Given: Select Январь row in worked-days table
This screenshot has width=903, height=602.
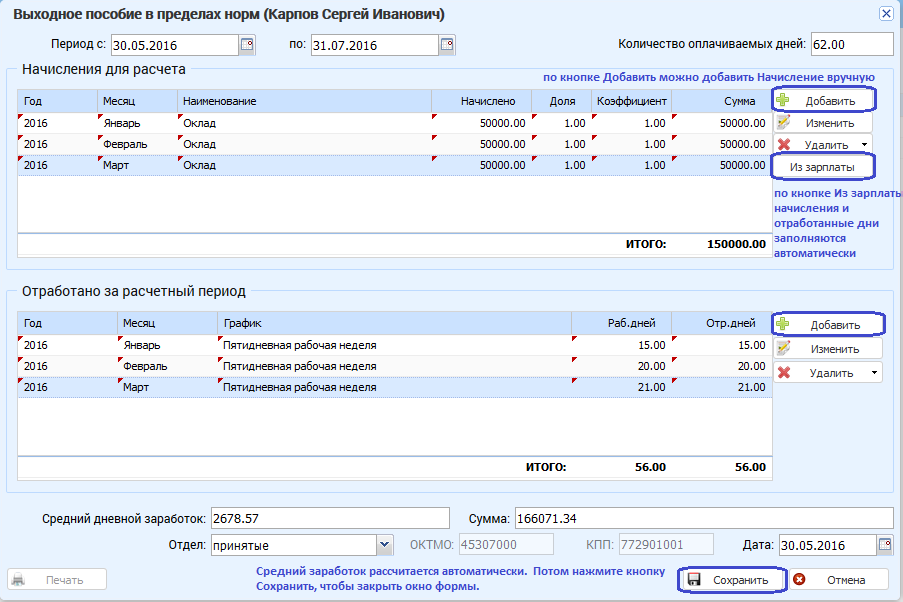Looking at the screenshot, I should tap(394, 345).
